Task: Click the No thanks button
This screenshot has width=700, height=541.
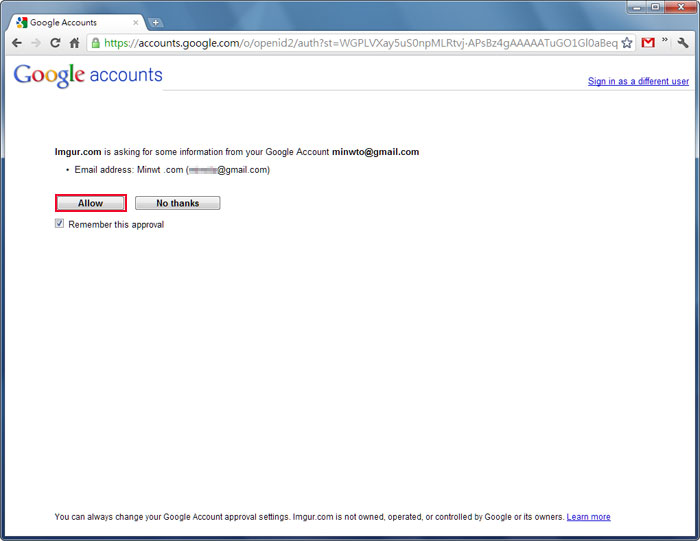Action: pos(178,203)
